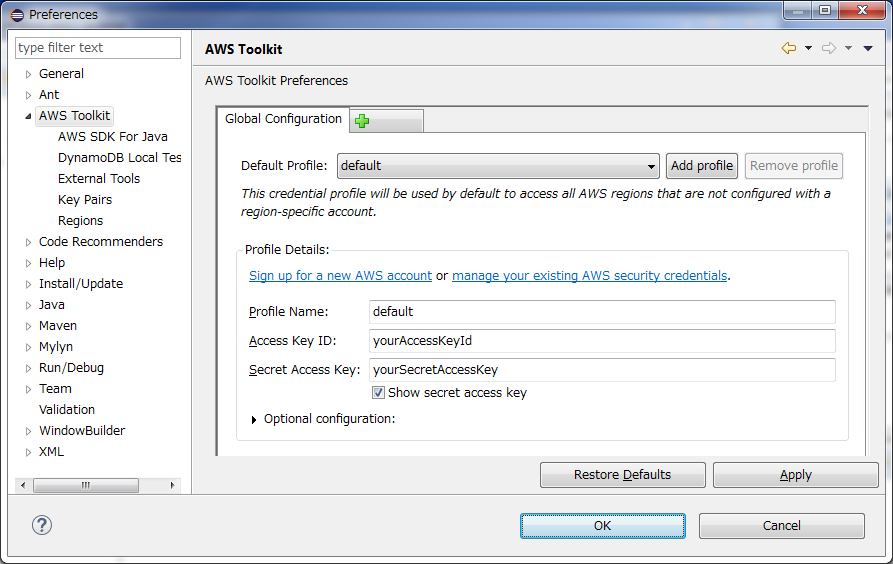
Task: Collapse the AWS Toolkit tree node
Action: tap(28, 116)
